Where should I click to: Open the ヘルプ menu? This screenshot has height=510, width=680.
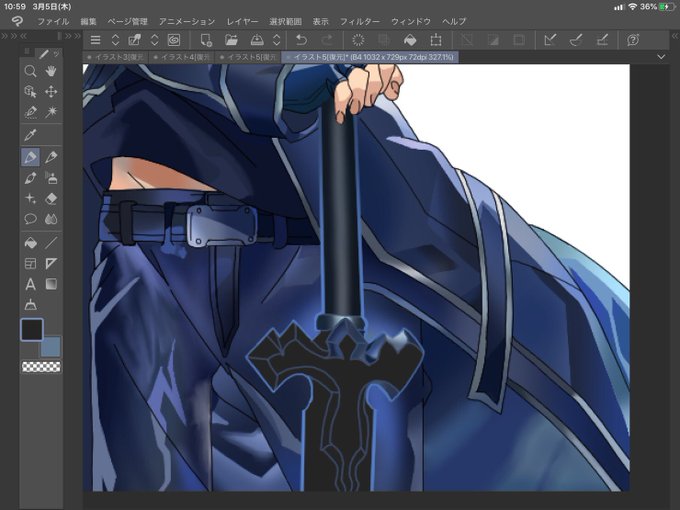click(454, 21)
